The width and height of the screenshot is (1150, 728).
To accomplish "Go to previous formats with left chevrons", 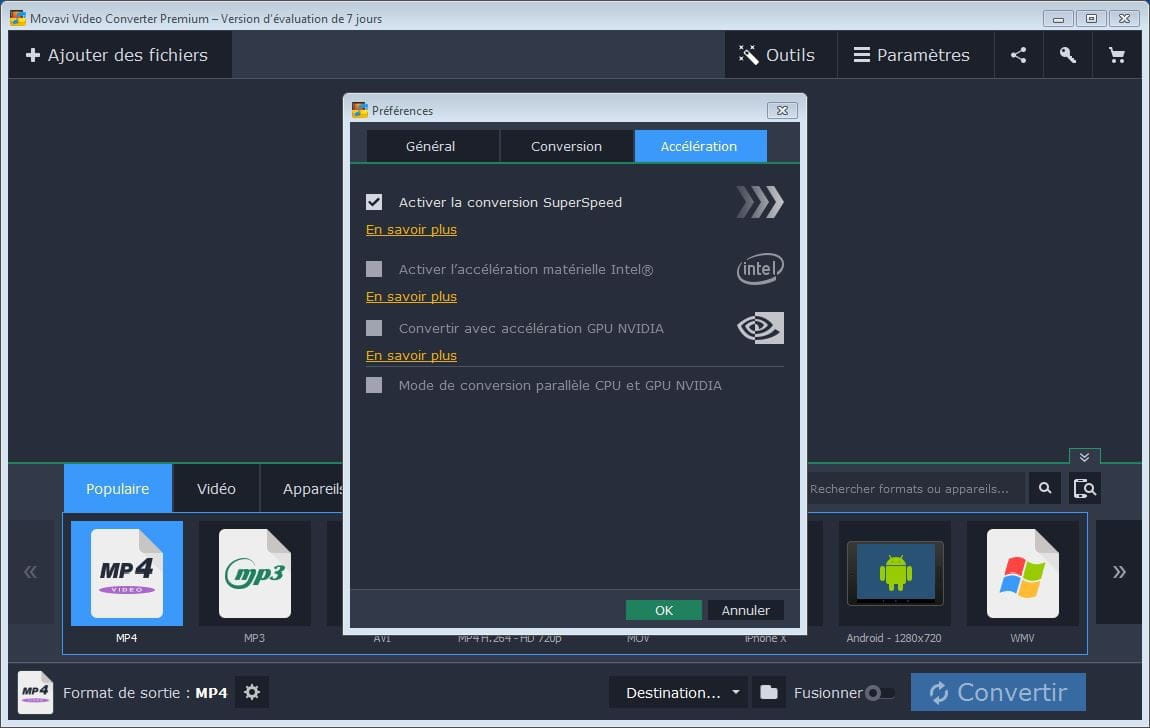I will (31, 572).
